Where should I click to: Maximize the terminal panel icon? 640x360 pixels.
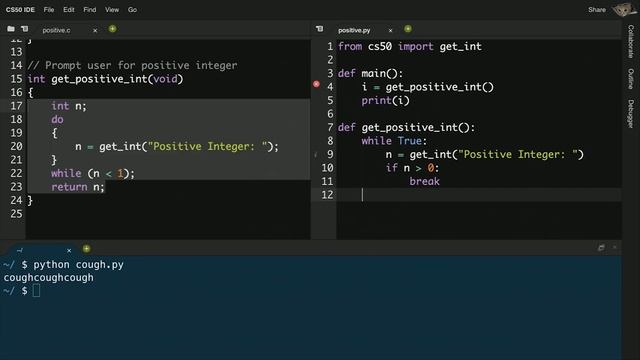tap(601, 247)
